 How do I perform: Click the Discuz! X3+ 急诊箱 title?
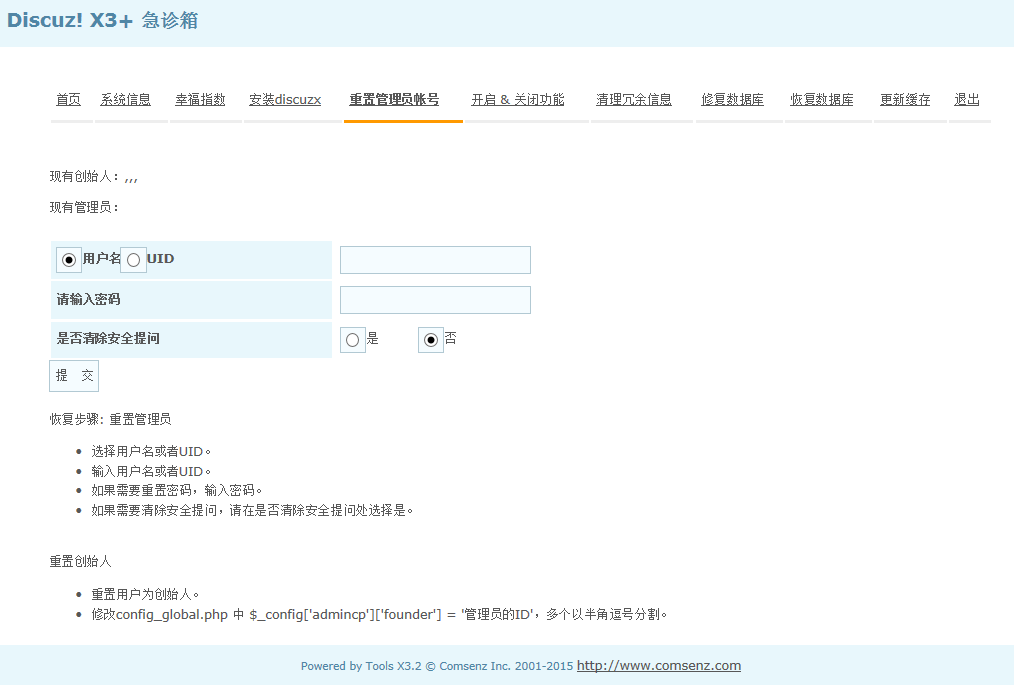102,20
